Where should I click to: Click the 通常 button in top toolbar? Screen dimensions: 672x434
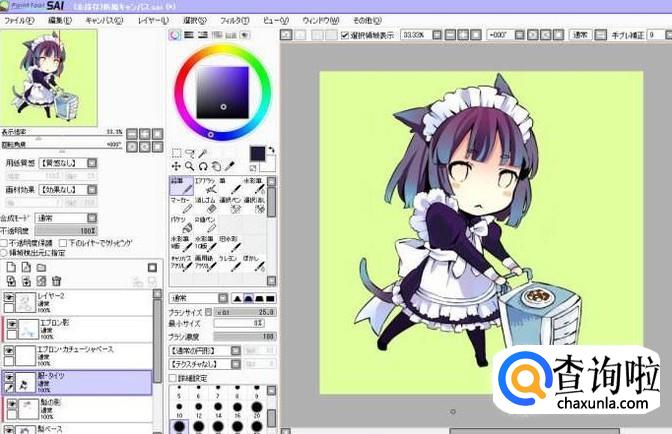click(580, 35)
